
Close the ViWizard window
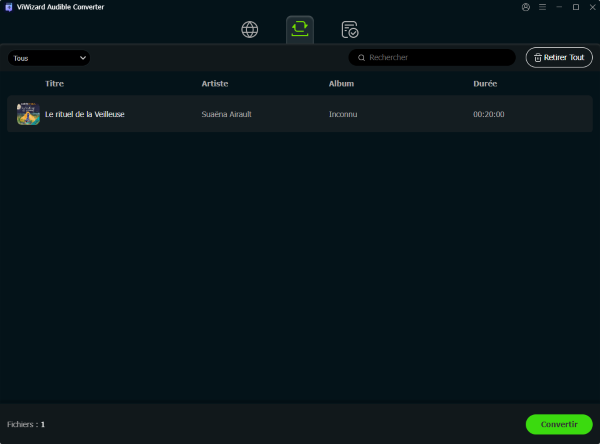(592, 7)
